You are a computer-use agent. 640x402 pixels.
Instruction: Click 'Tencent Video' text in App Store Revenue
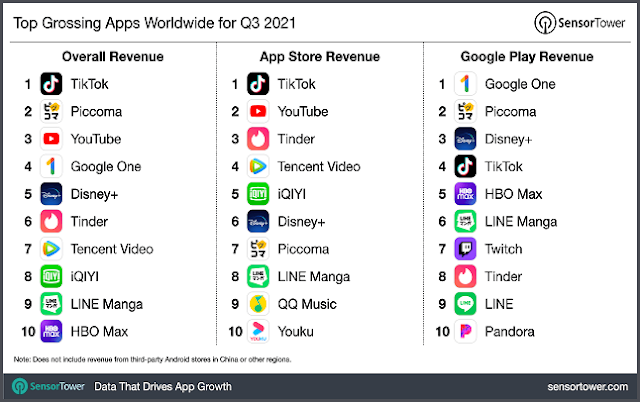pos(319,167)
